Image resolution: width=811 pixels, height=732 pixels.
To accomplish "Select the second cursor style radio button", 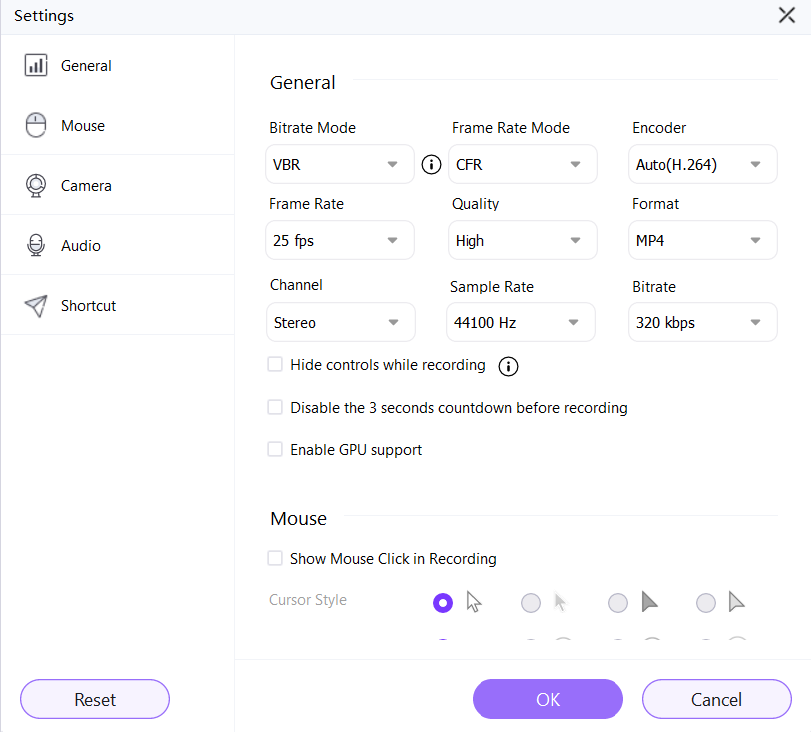I will [x=531, y=603].
